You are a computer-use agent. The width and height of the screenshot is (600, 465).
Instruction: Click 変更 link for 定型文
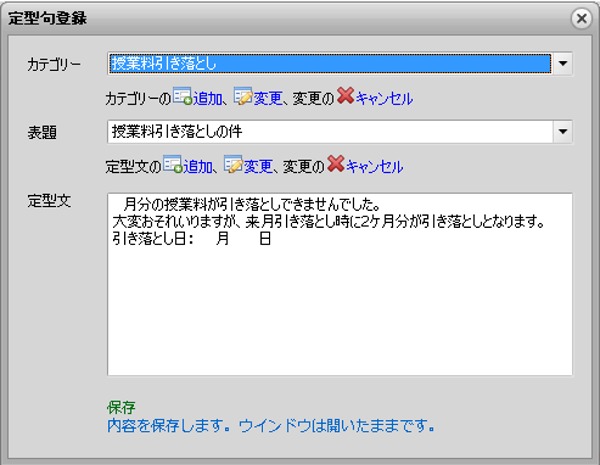[258, 166]
